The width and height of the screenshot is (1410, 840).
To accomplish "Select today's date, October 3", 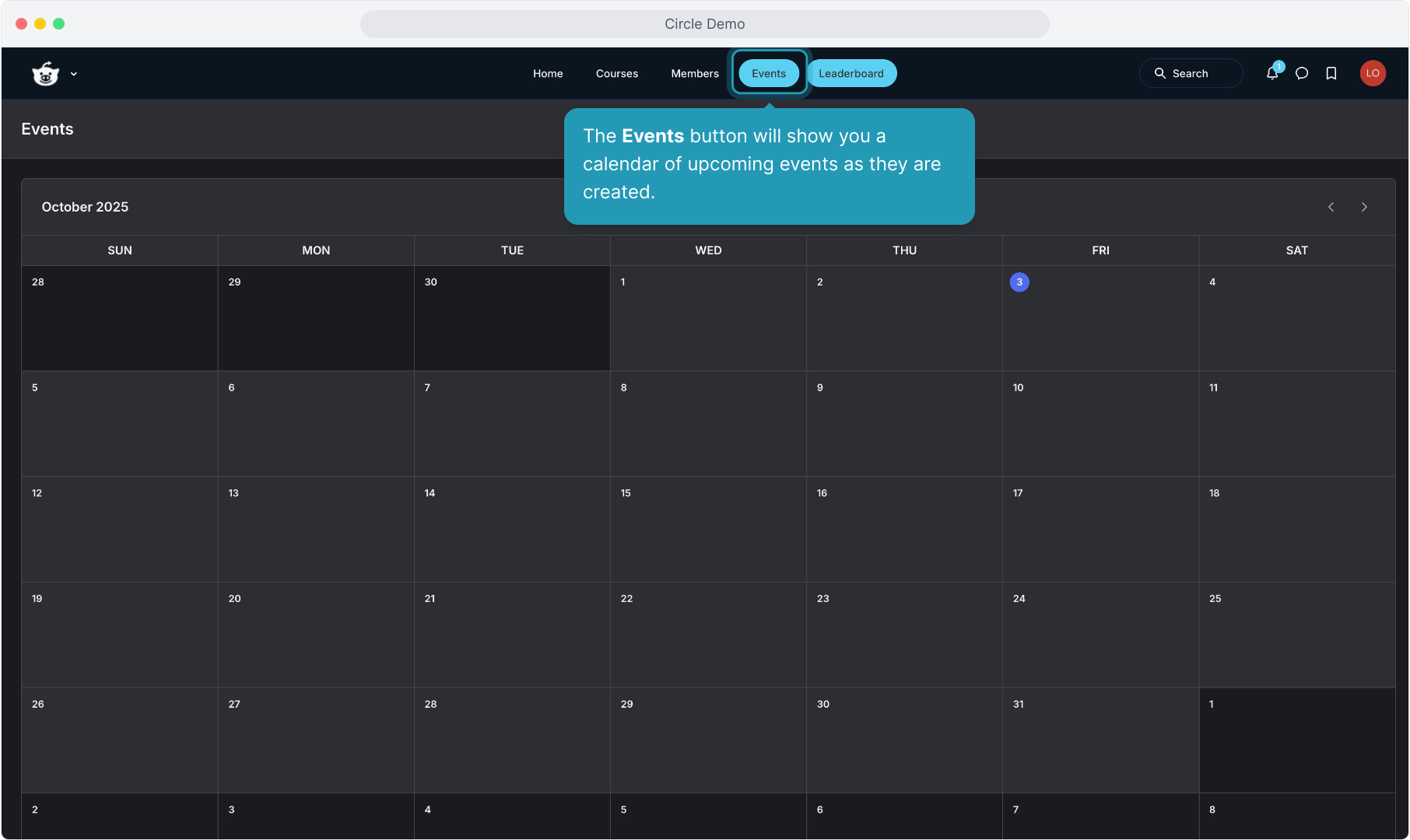I will click(1019, 282).
